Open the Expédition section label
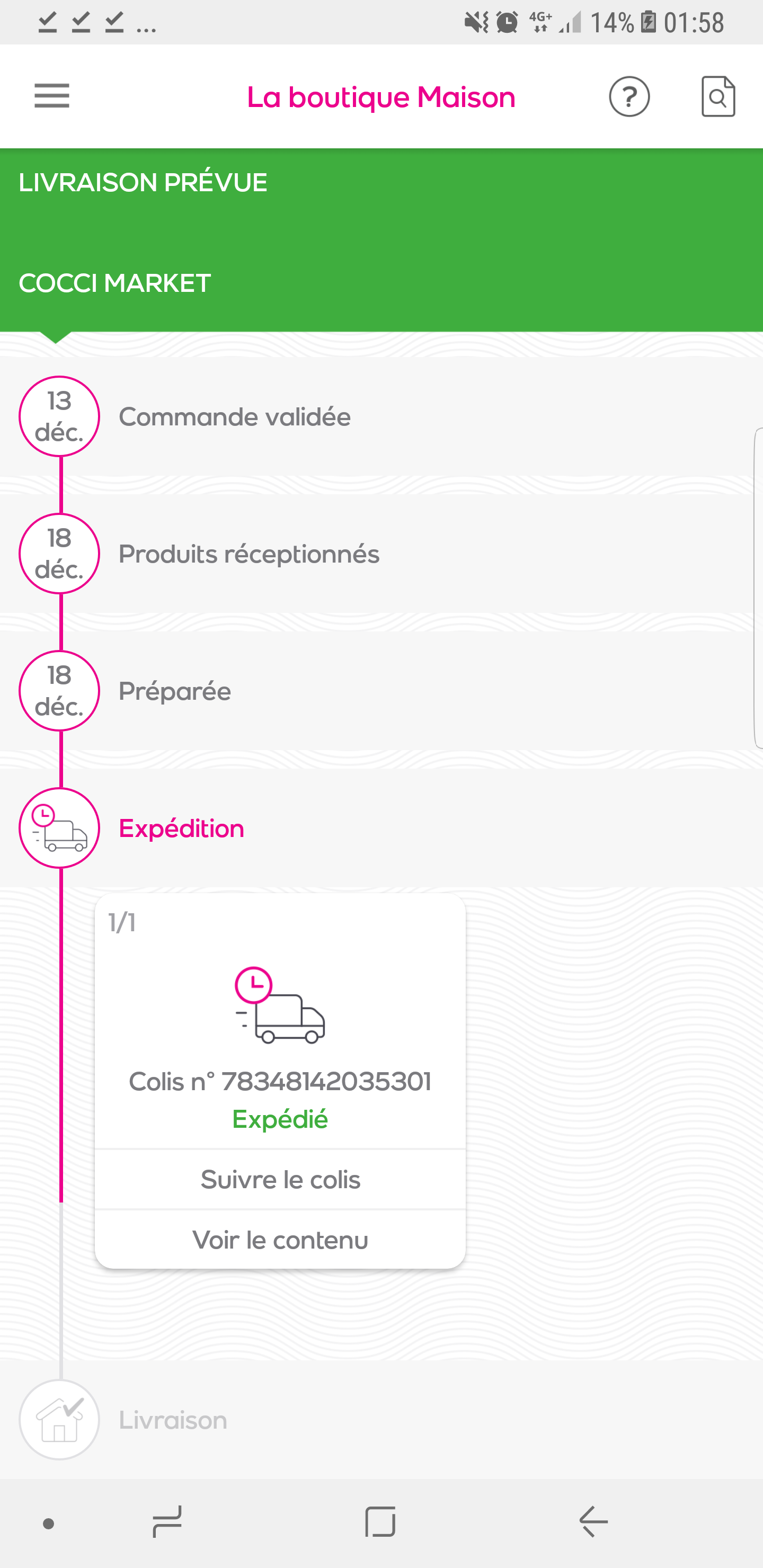 pyautogui.click(x=181, y=828)
